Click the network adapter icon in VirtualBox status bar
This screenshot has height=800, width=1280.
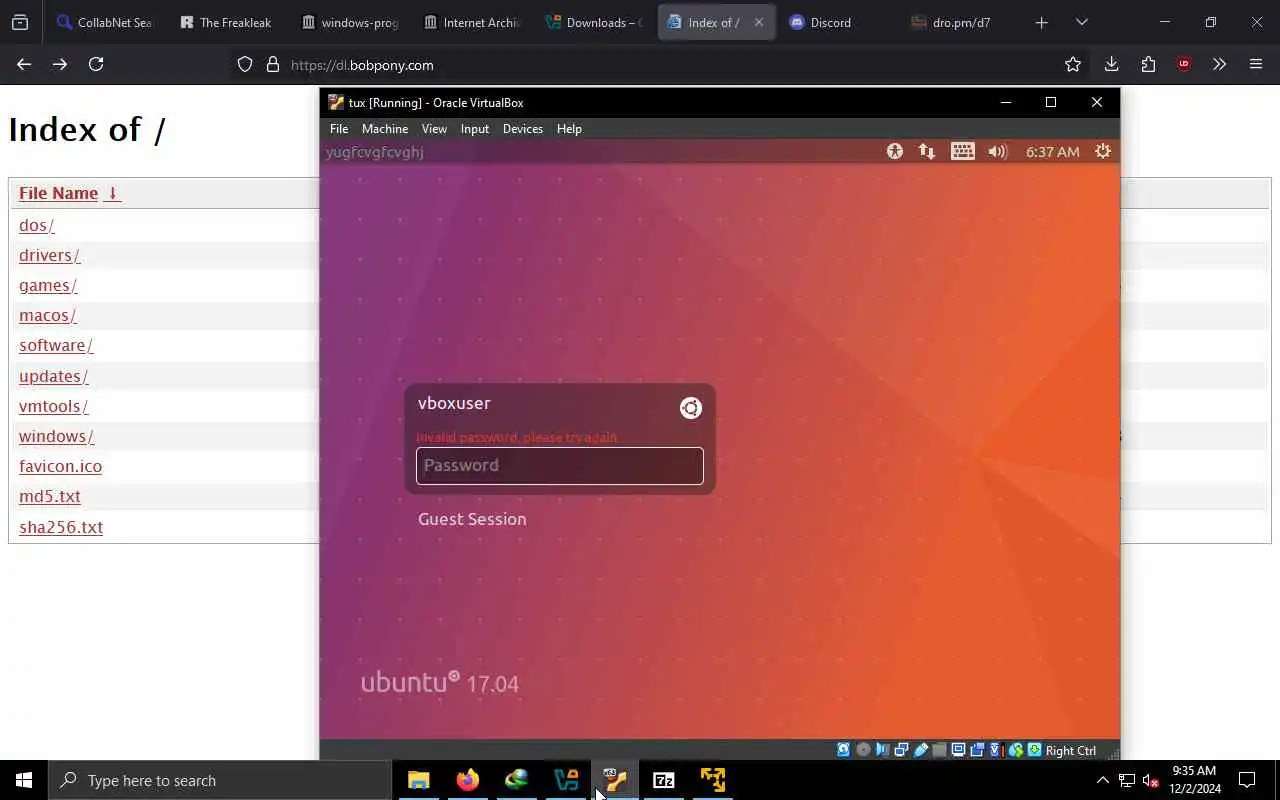coord(901,750)
